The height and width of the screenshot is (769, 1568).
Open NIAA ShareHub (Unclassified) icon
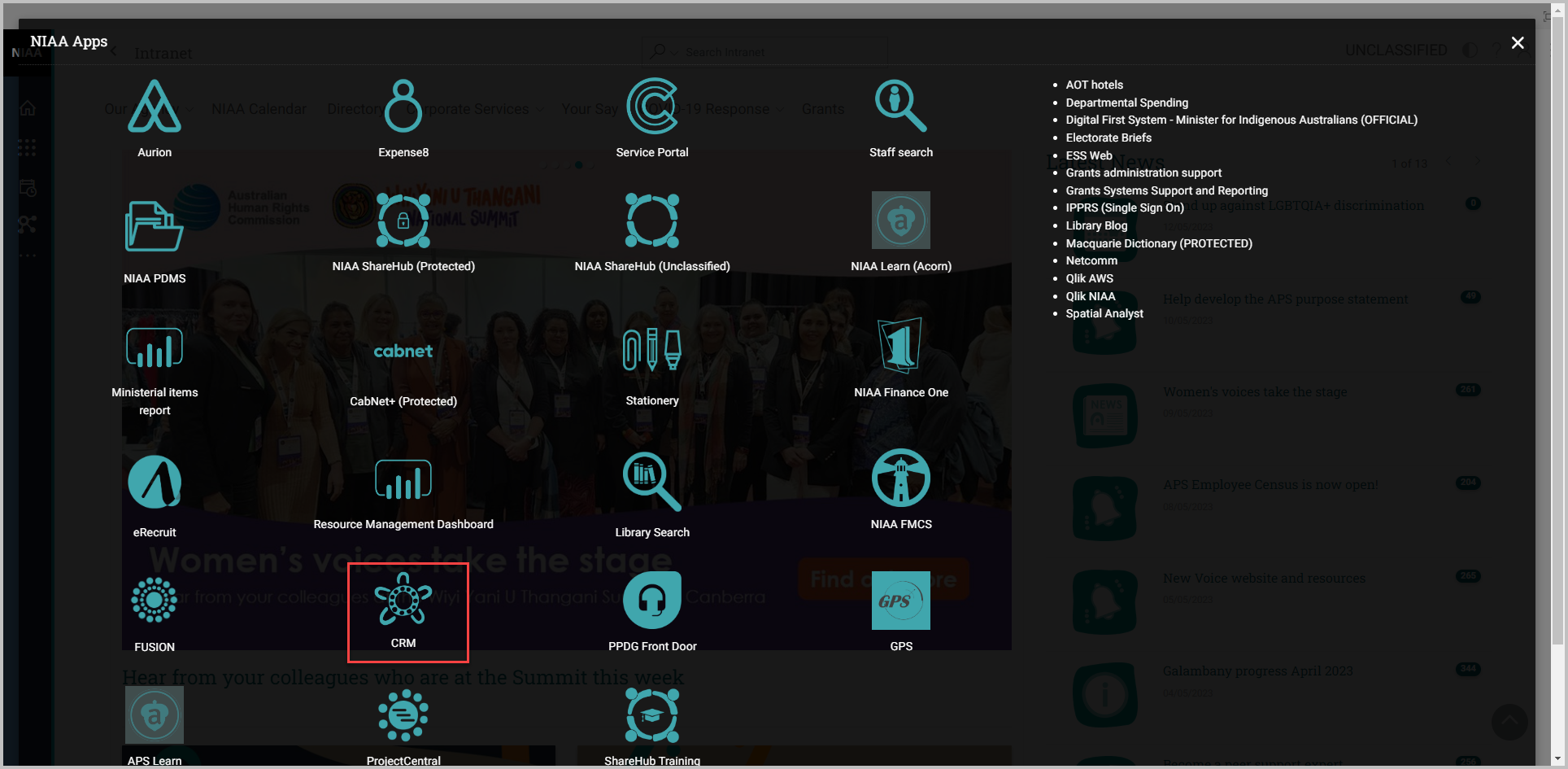coord(652,221)
